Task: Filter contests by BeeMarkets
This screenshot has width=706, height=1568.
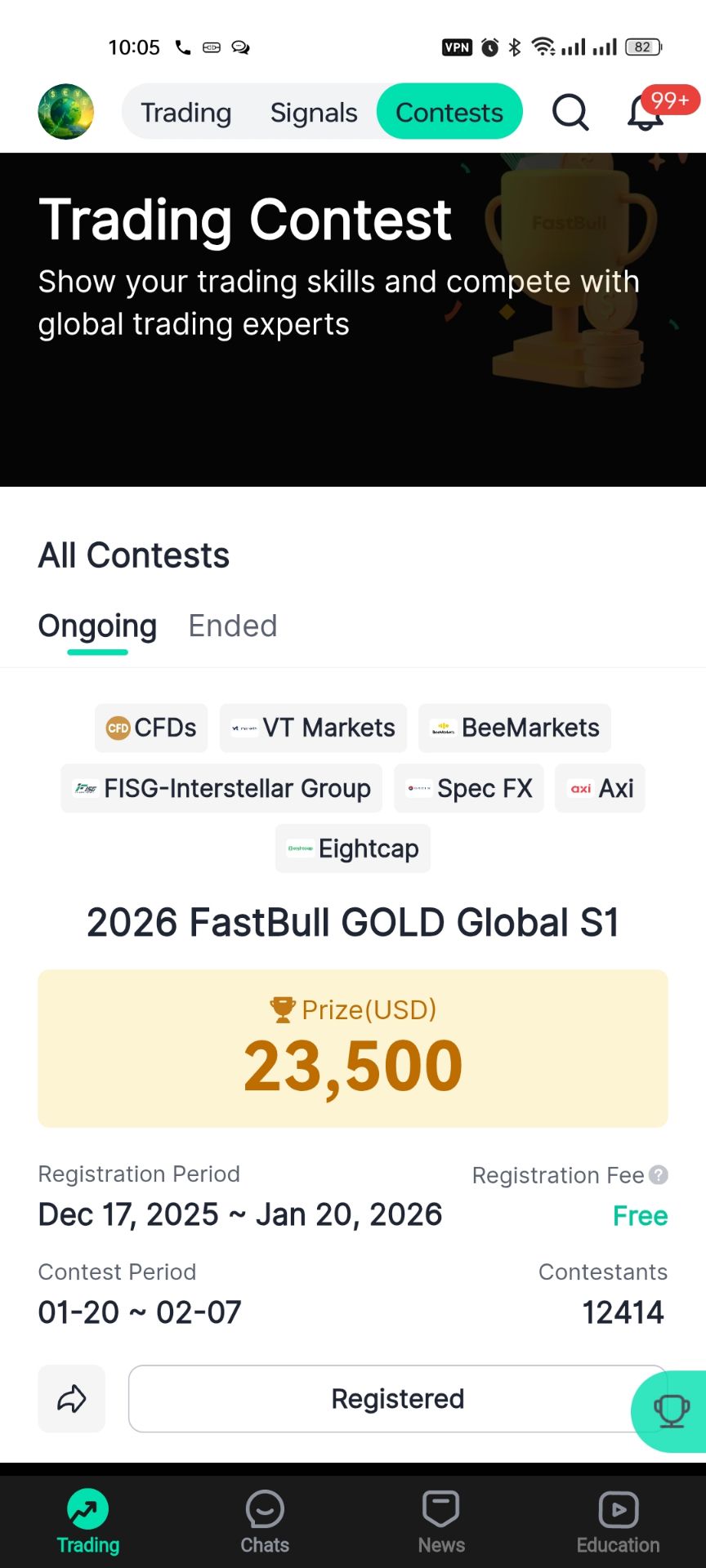Action: pyautogui.click(x=515, y=728)
